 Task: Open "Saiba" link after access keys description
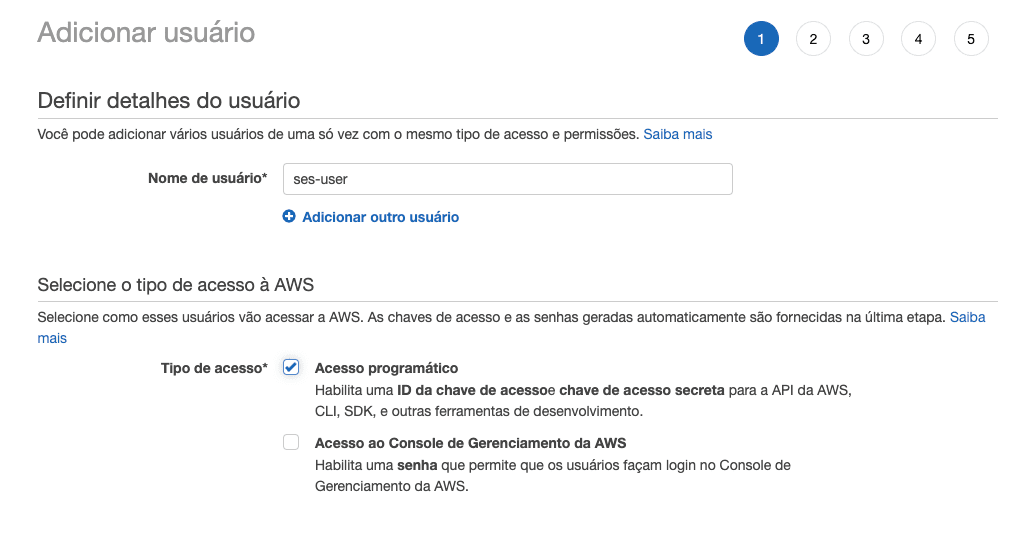point(967,317)
